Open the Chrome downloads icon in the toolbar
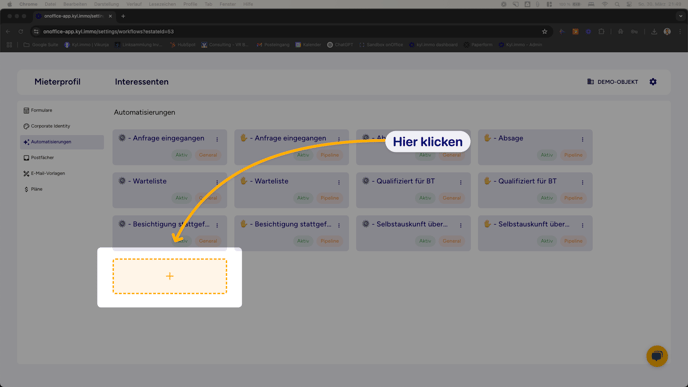Image resolution: width=688 pixels, height=387 pixels. point(654,32)
